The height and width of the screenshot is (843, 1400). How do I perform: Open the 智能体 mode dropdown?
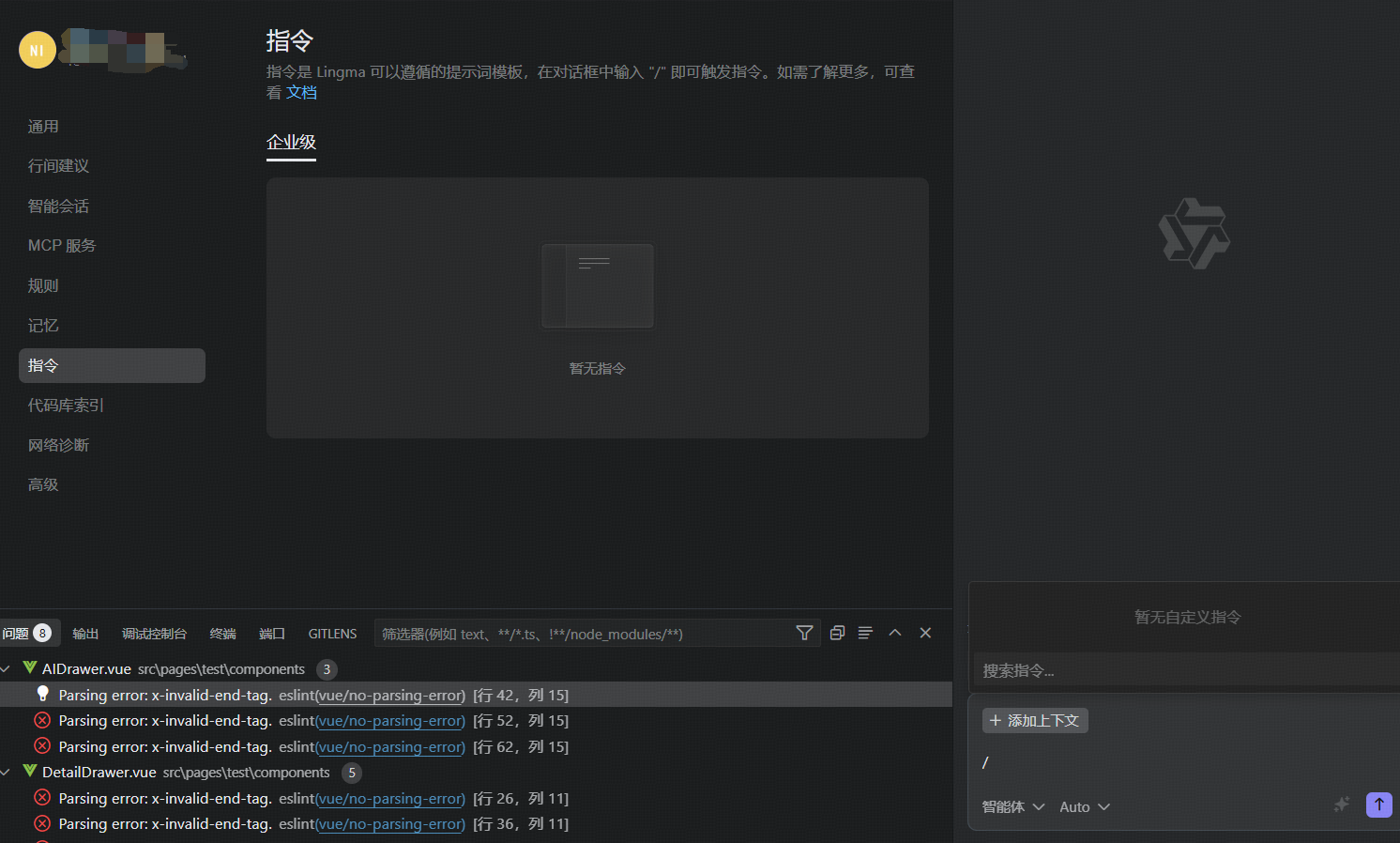tap(1013, 806)
